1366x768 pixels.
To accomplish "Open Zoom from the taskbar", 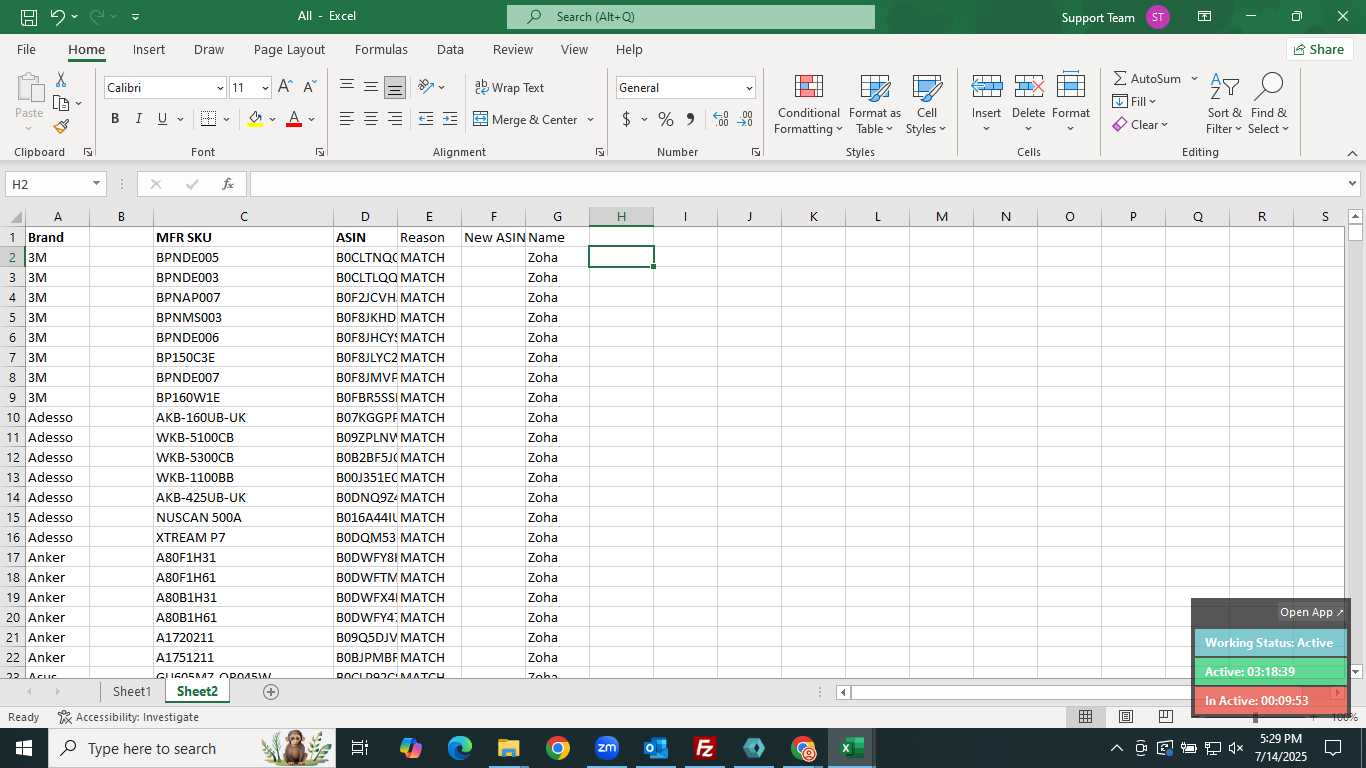I will (x=606, y=748).
